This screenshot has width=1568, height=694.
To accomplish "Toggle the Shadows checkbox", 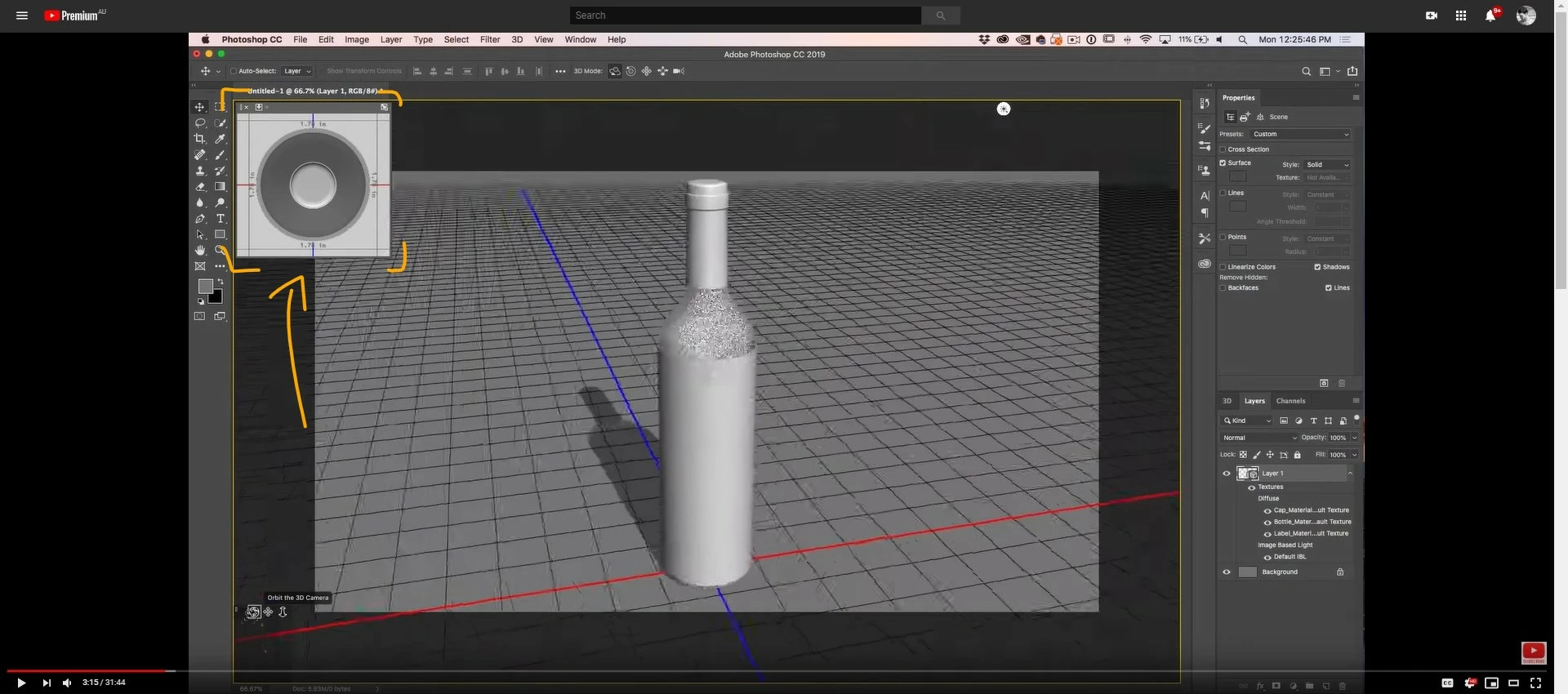I will pyautogui.click(x=1317, y=267).
